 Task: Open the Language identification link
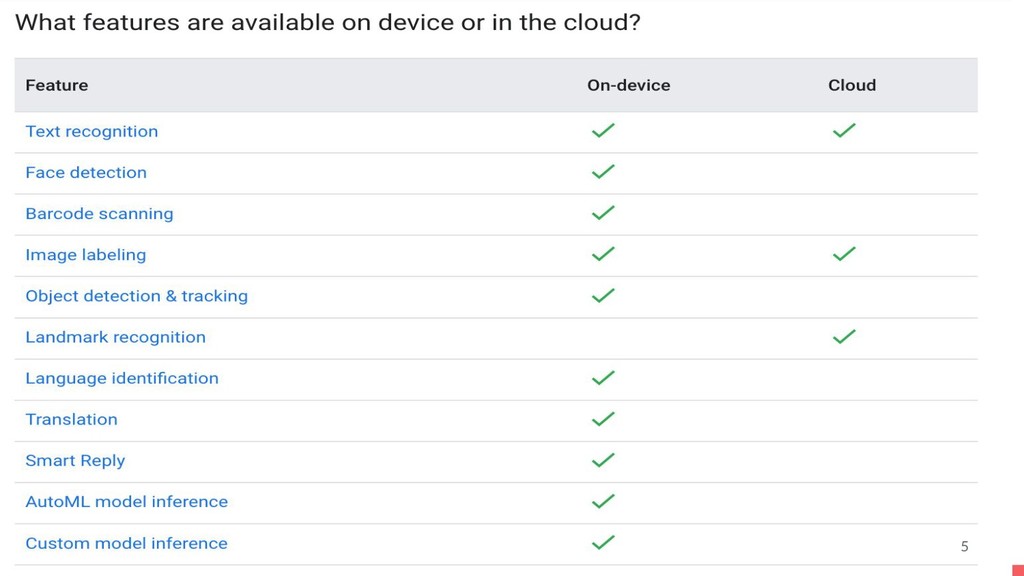click(x=122, y=378)
